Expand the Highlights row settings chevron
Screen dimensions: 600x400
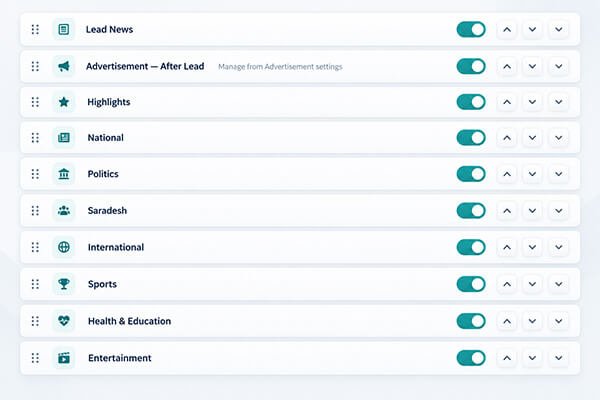tap(559, 102)
